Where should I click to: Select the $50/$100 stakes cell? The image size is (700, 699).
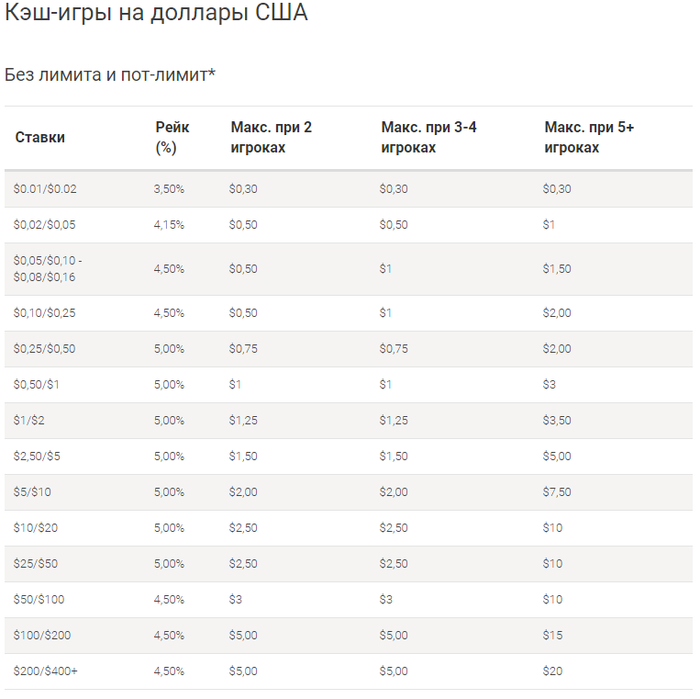tap(39, 599)
